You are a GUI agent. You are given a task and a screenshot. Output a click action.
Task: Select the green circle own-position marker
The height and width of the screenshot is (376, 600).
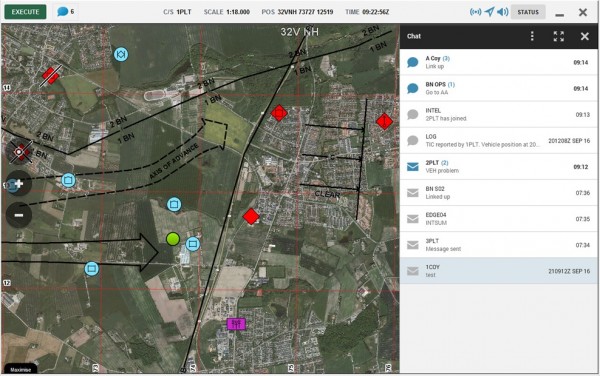tap(173, 239)
